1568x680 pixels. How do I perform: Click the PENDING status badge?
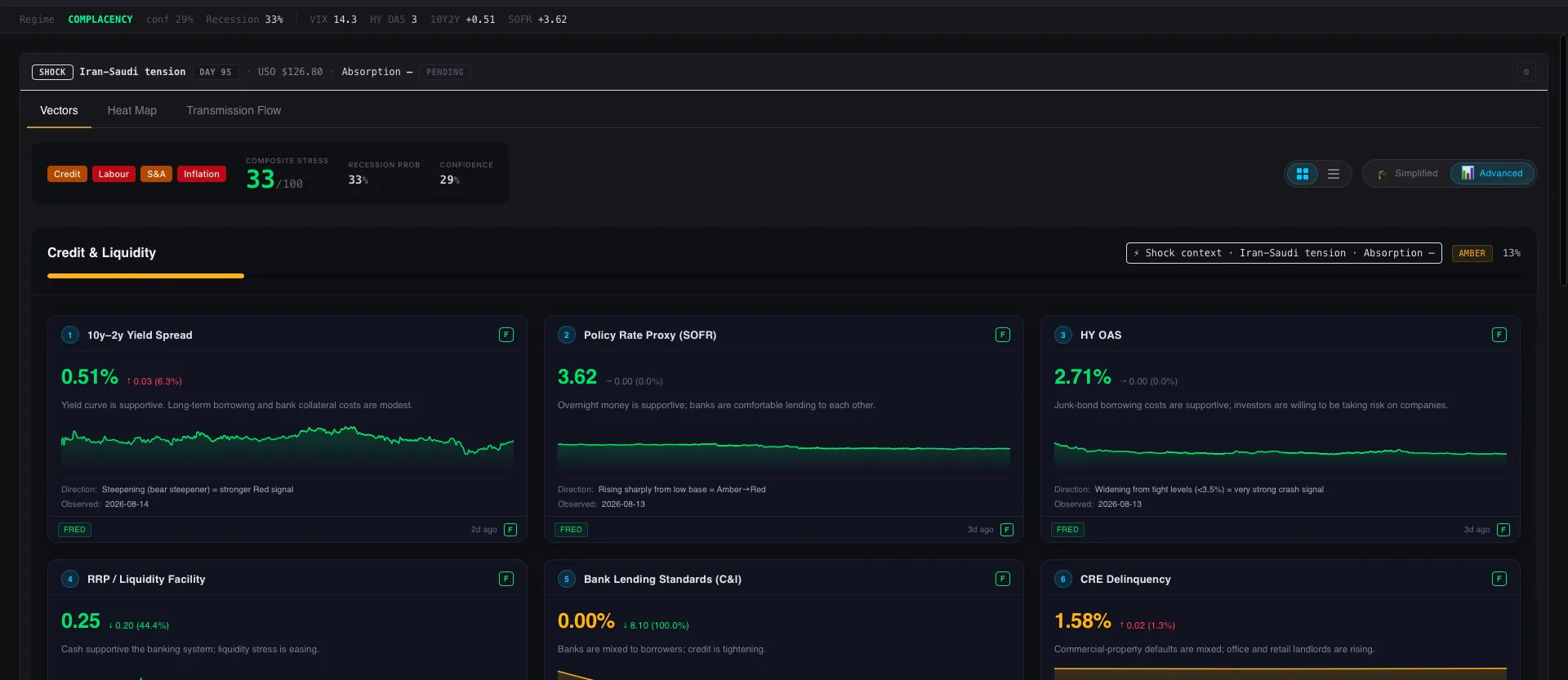[445, 72]
